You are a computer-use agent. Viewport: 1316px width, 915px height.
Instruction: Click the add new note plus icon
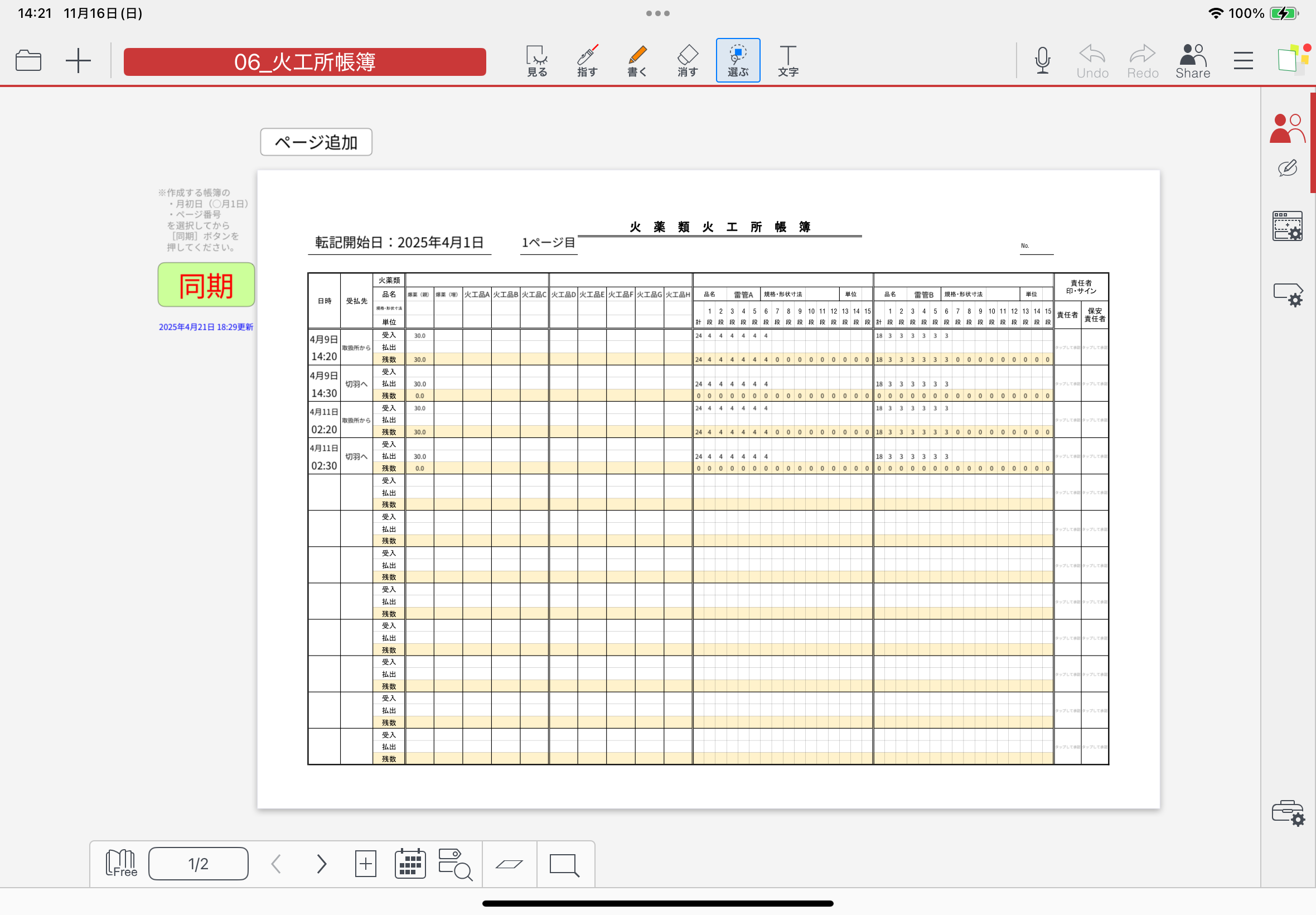(x=78, y=60)
